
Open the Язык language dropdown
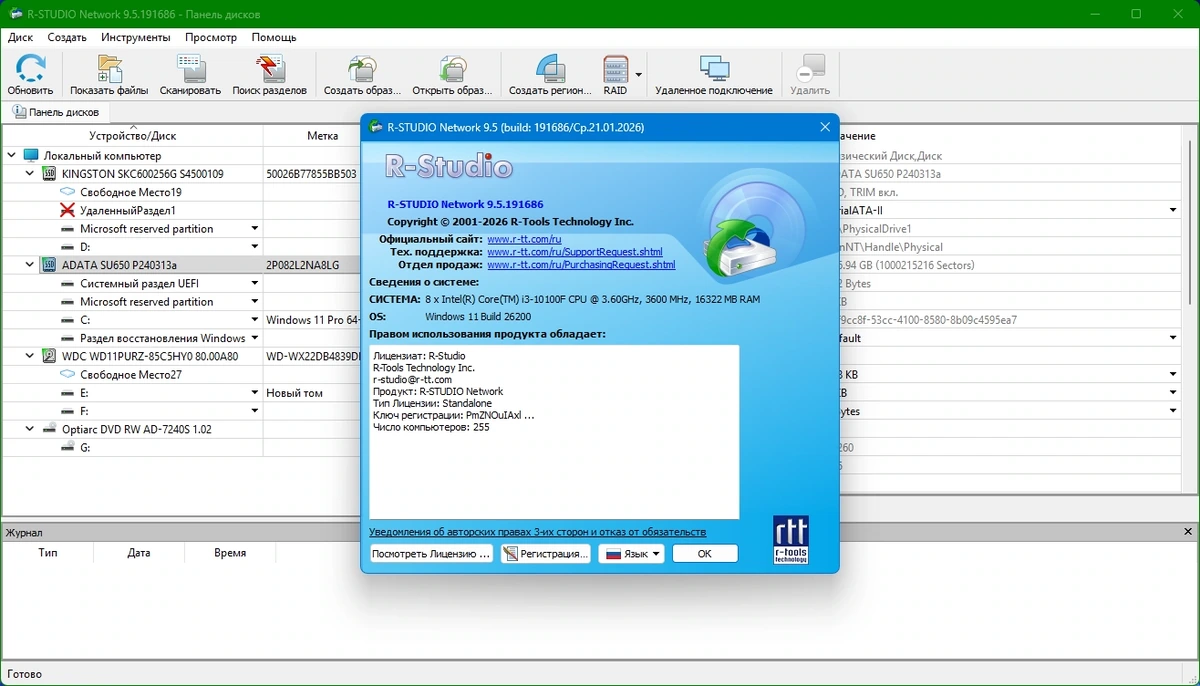[631, 554]
